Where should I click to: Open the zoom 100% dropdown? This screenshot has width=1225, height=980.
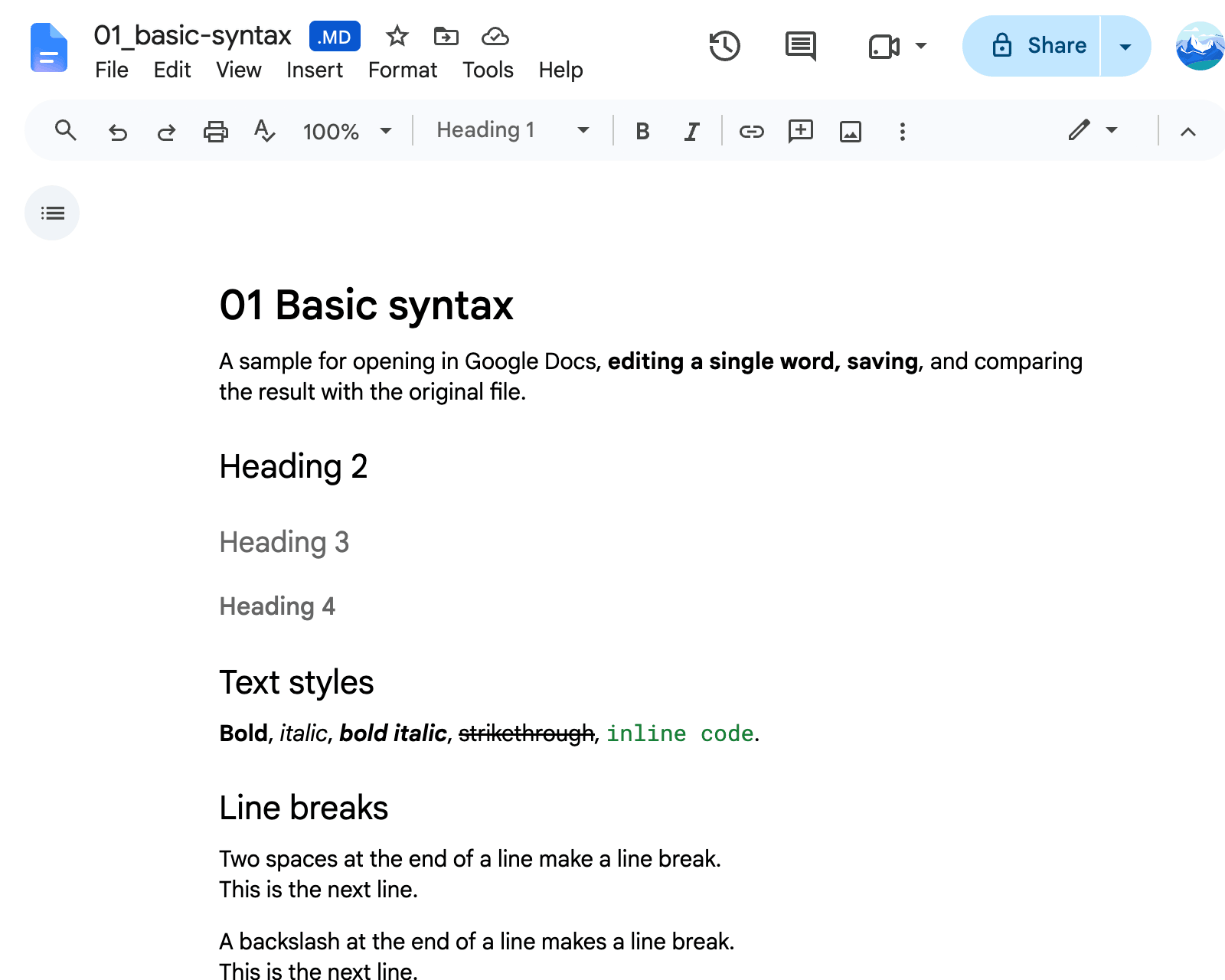click(x=347, y=131)
